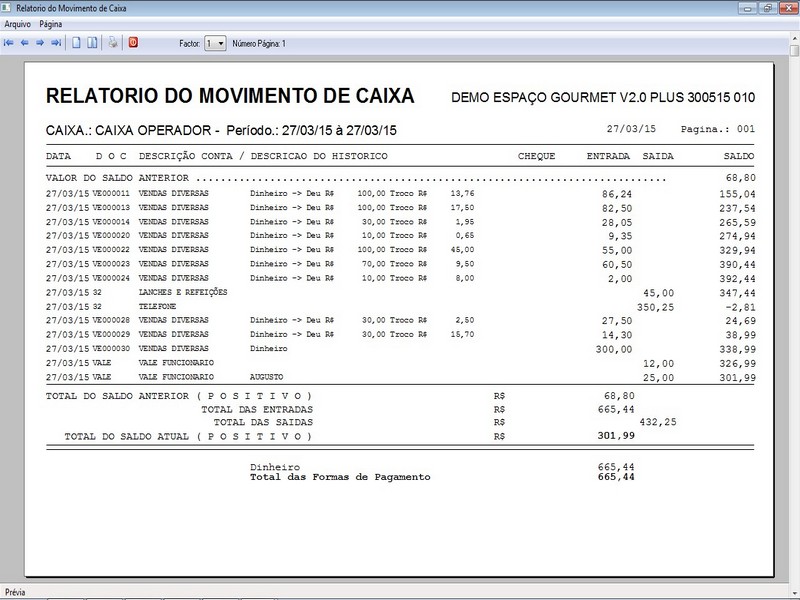Viewport: 800px width, 600px height.
Task: Click balance value 392,44
Action: [738, 279]
